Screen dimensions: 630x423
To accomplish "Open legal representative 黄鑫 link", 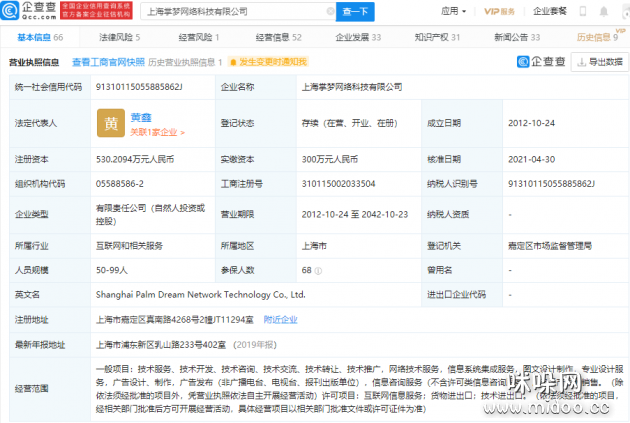I will click(x=141, y=117).
